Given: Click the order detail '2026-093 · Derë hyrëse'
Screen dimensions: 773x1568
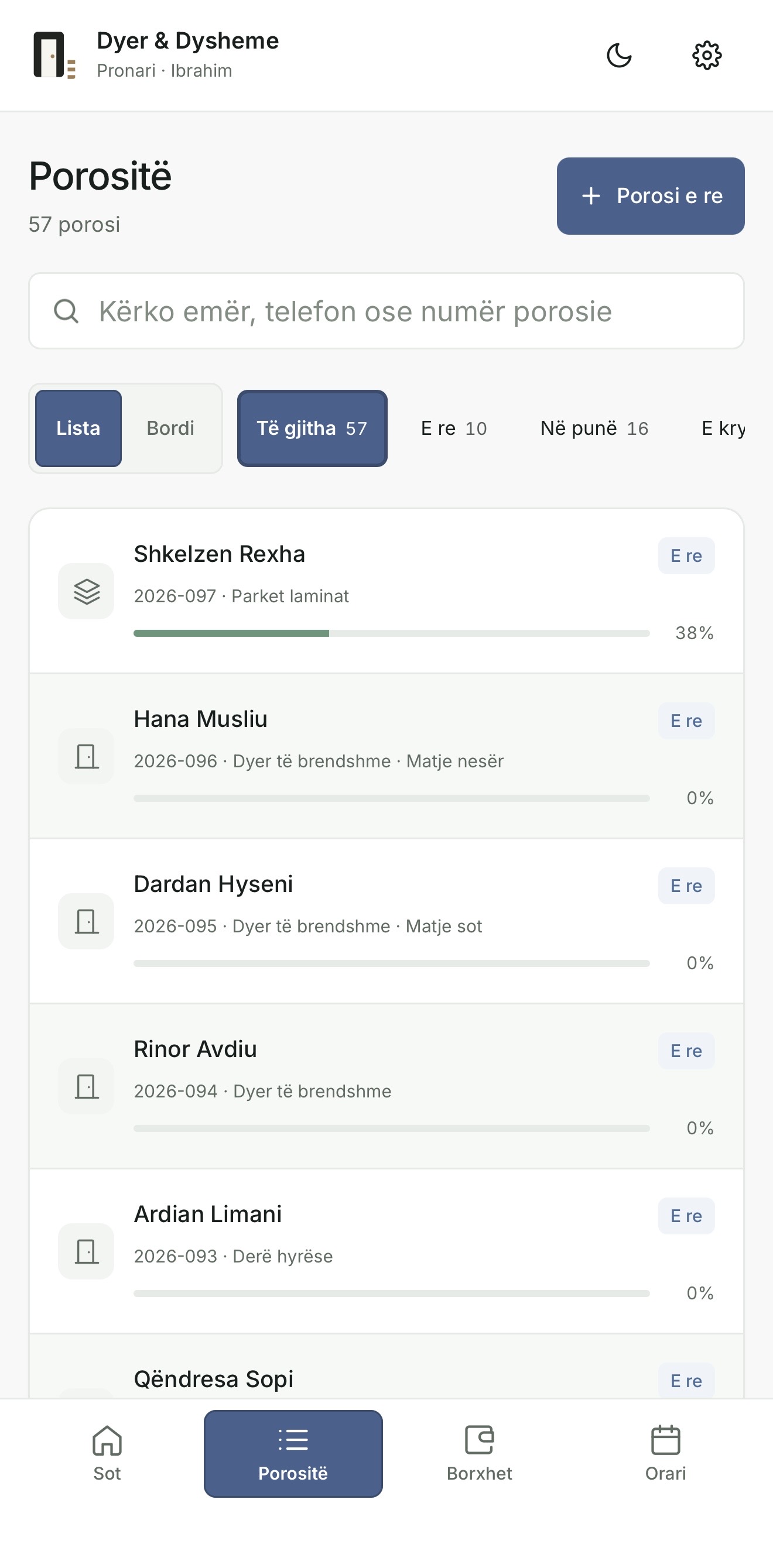Looking at the screenshot, I should tap(233, 1255).
